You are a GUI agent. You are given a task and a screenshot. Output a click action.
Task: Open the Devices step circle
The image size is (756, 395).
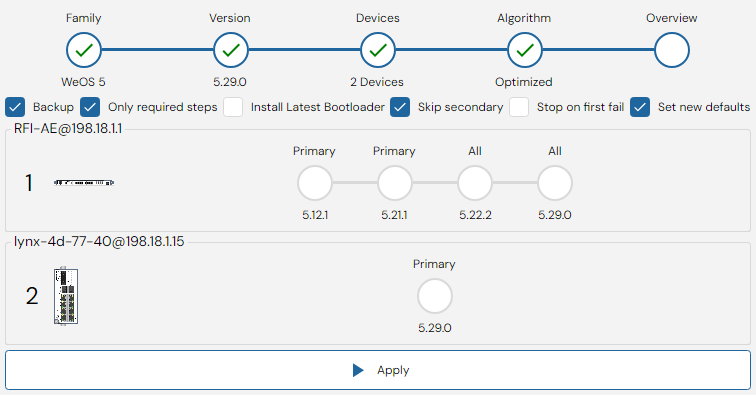[x=378, y=50]
